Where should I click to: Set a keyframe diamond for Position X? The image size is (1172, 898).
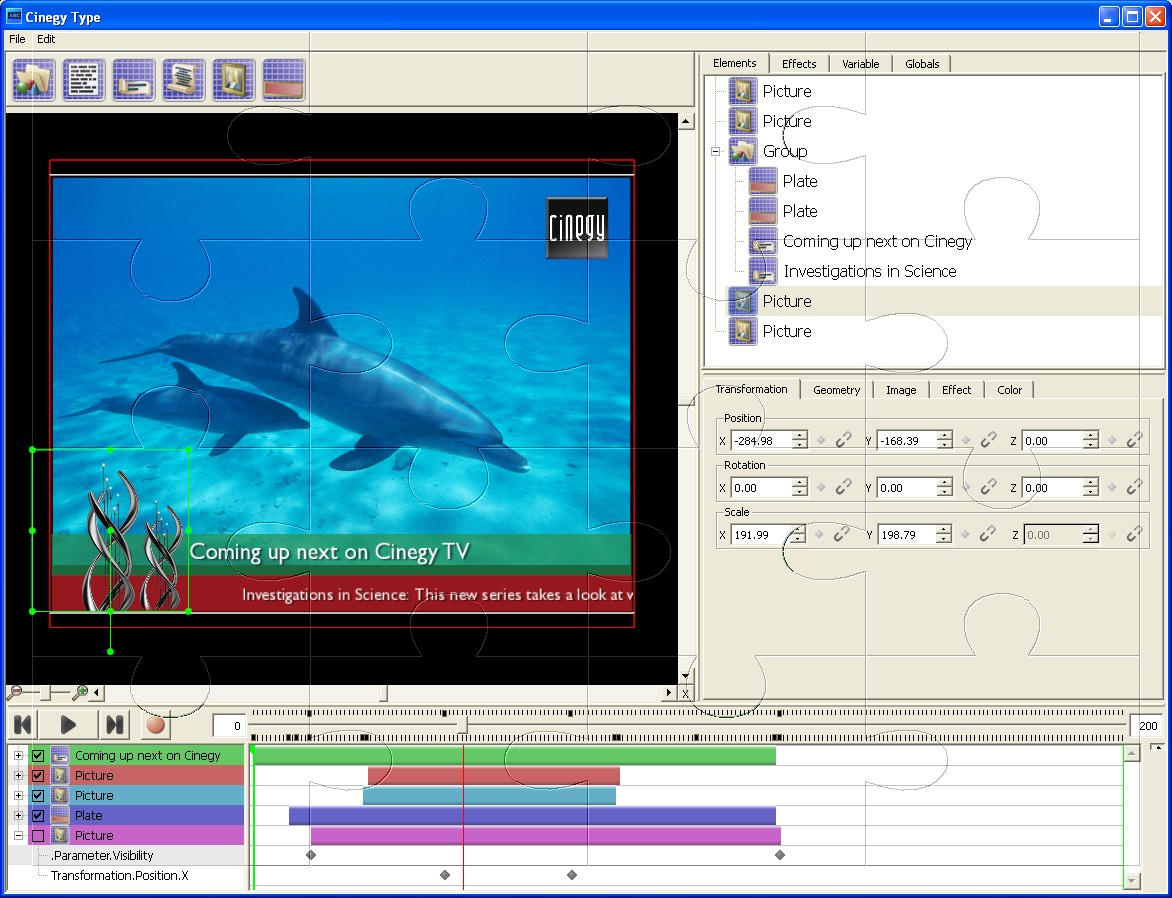(x=821, y=440)
